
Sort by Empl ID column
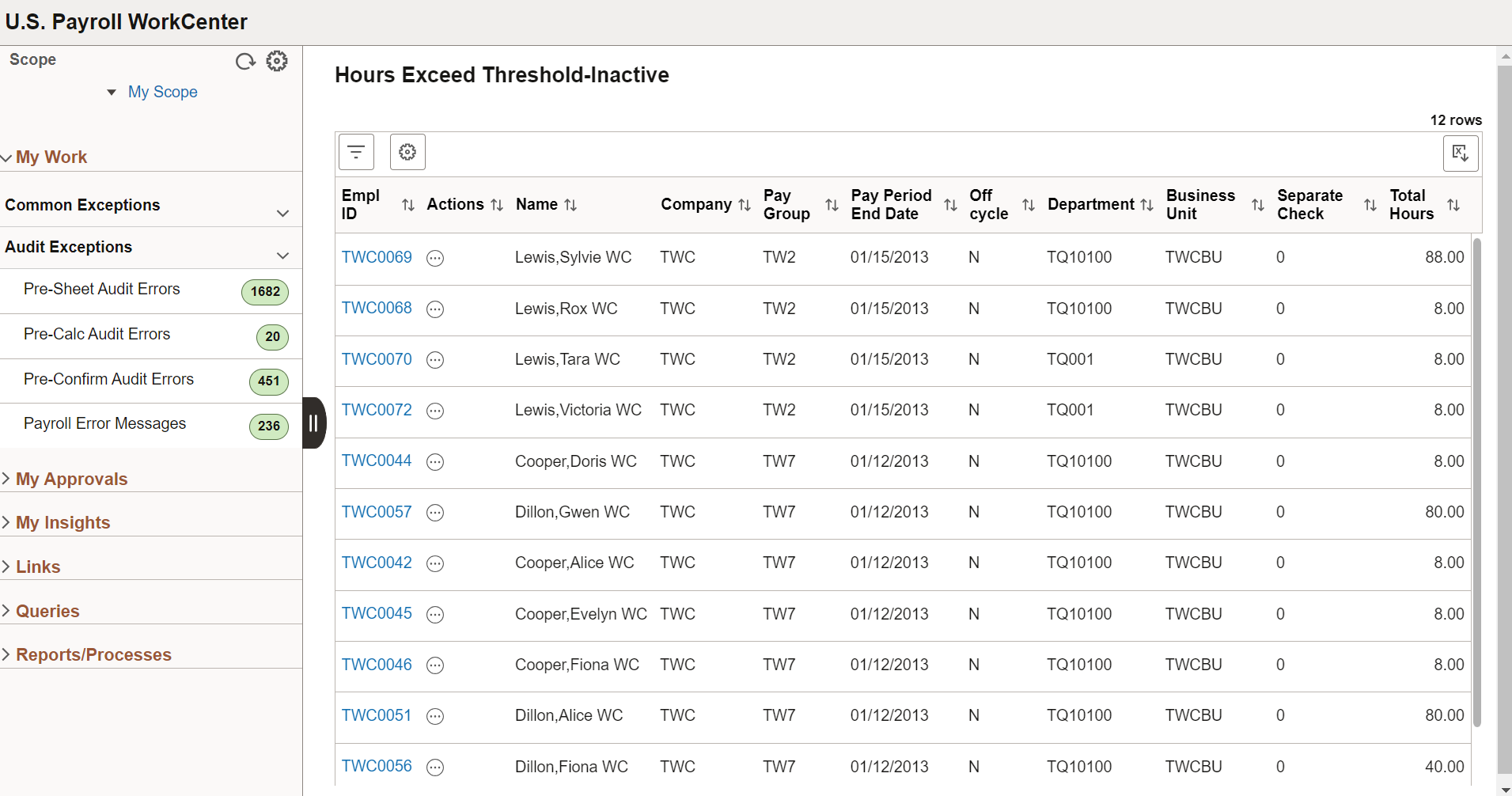point(408,205)
